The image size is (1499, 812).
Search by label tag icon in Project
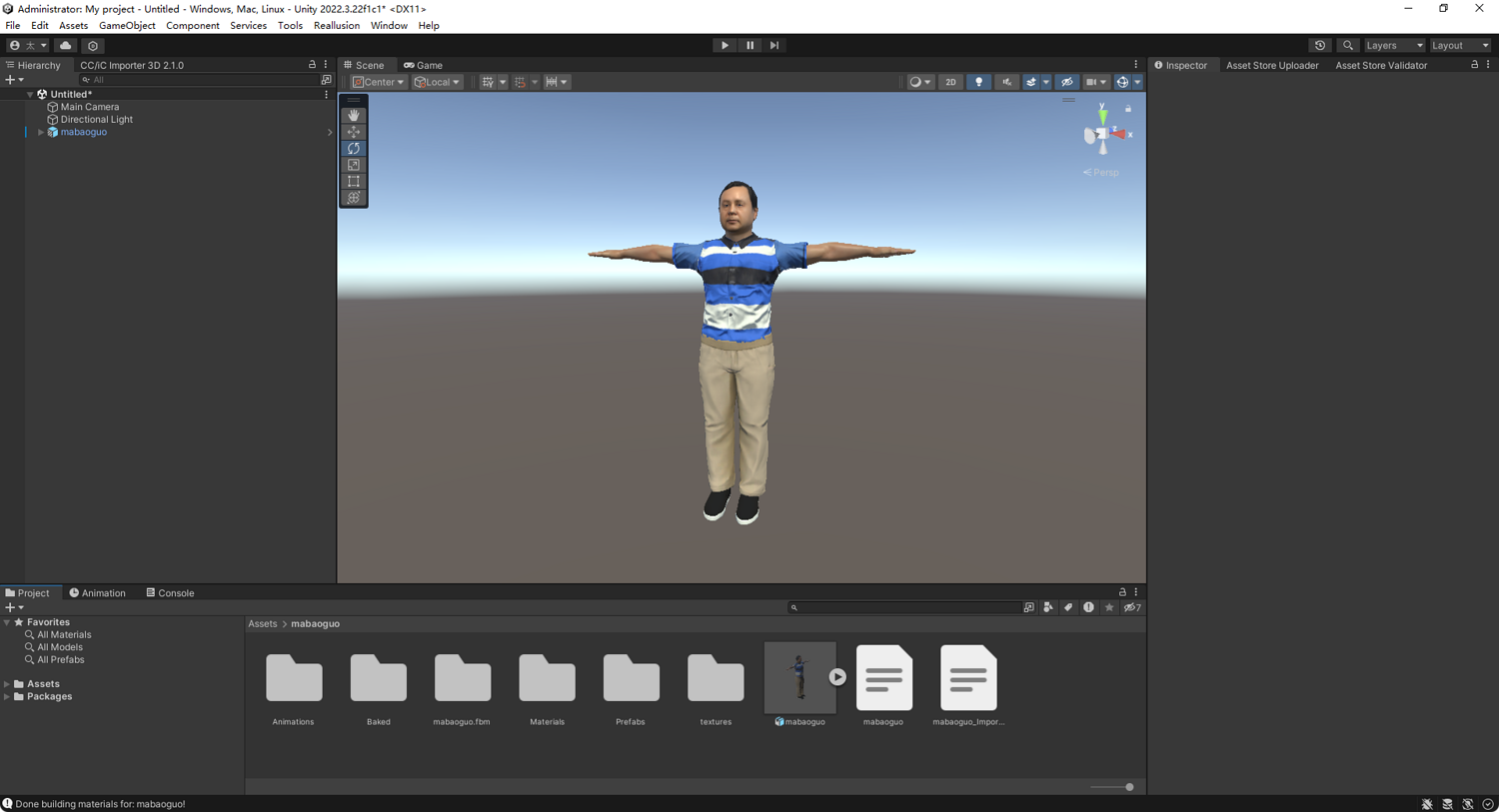pos(1068,607)
